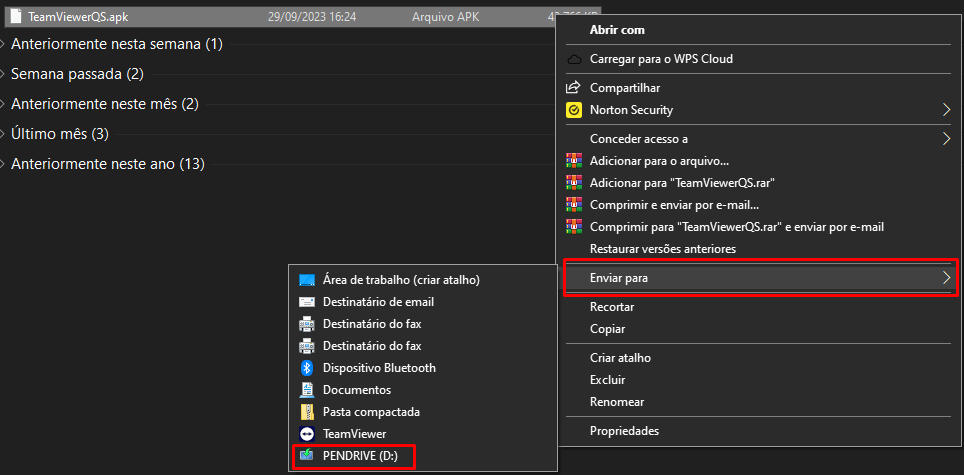Click the date '29/09/2023 16:24'
Viewport: 964px width, 475px height.
[312, 17]
